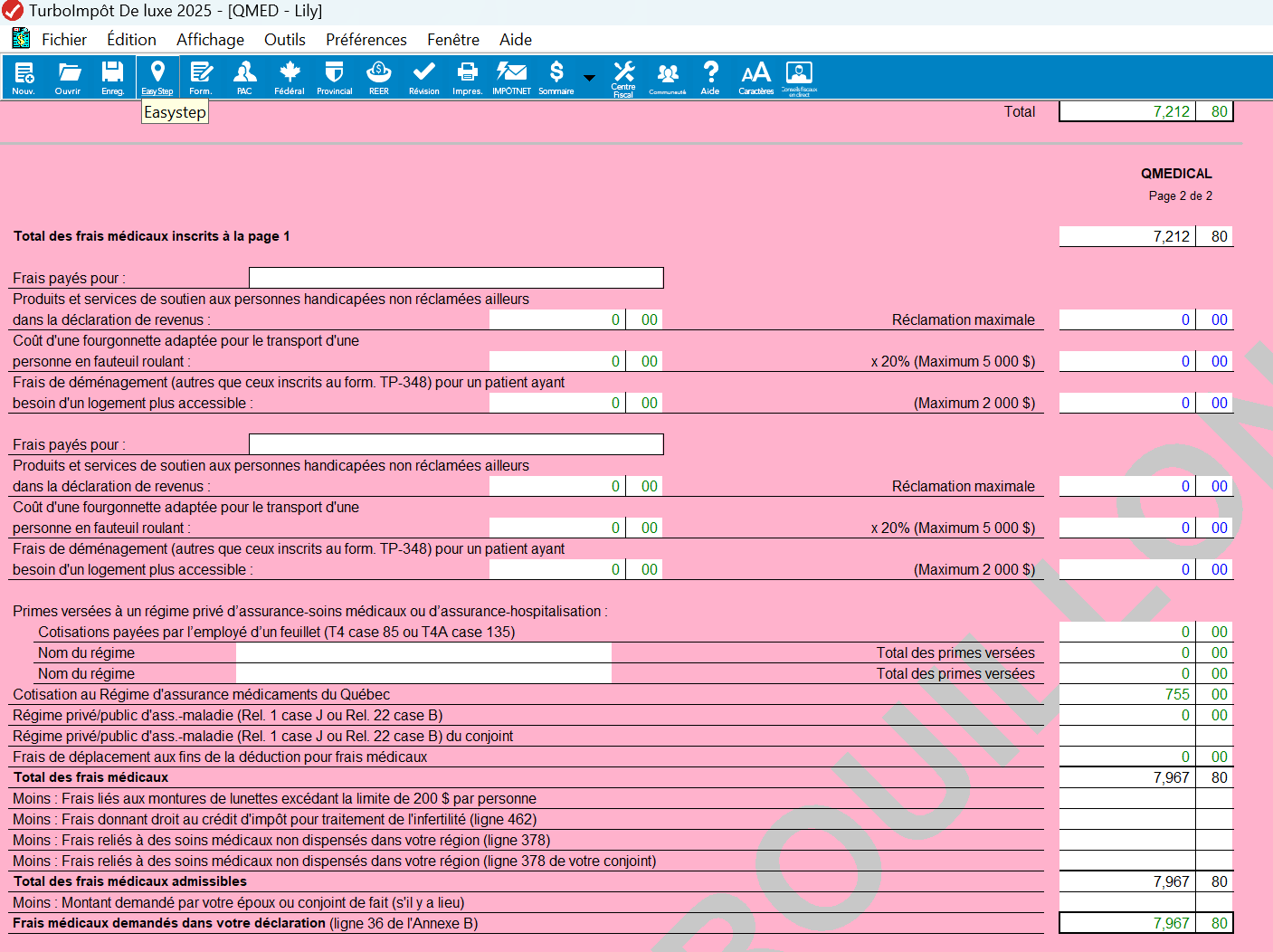This screenshot has width=1273, height=952.
Task: Click 'Total des frais médicaux admissibles' label
Action: (x=130, y=881)
